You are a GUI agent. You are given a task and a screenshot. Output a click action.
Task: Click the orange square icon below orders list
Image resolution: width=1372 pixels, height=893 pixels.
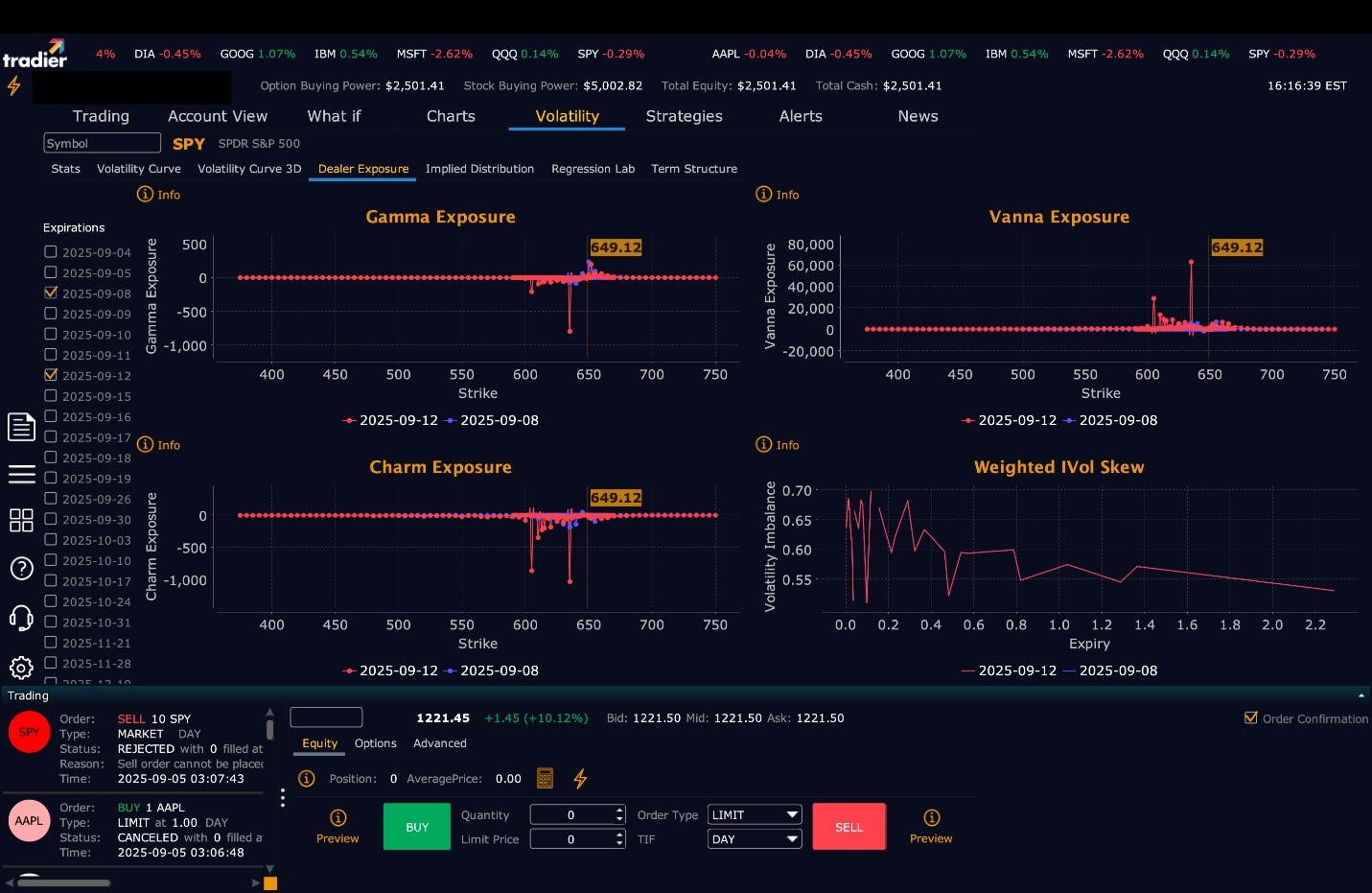coord(270,883)
